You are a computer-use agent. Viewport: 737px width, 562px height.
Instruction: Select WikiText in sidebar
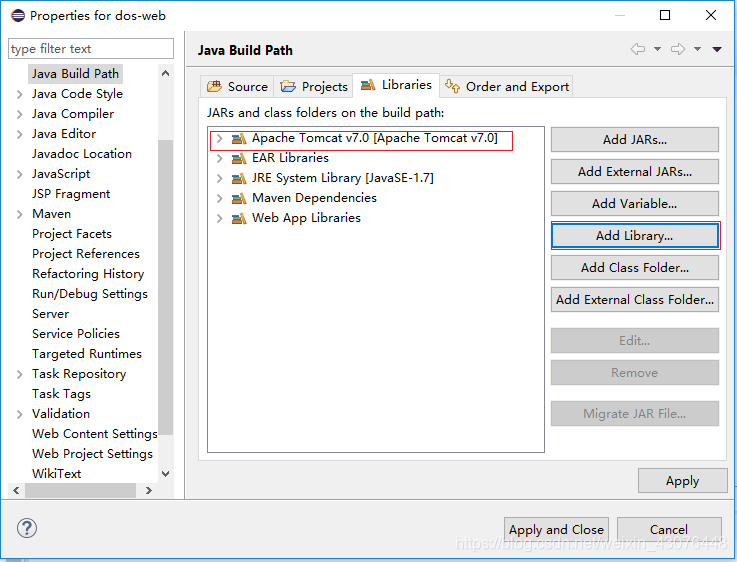56,473
